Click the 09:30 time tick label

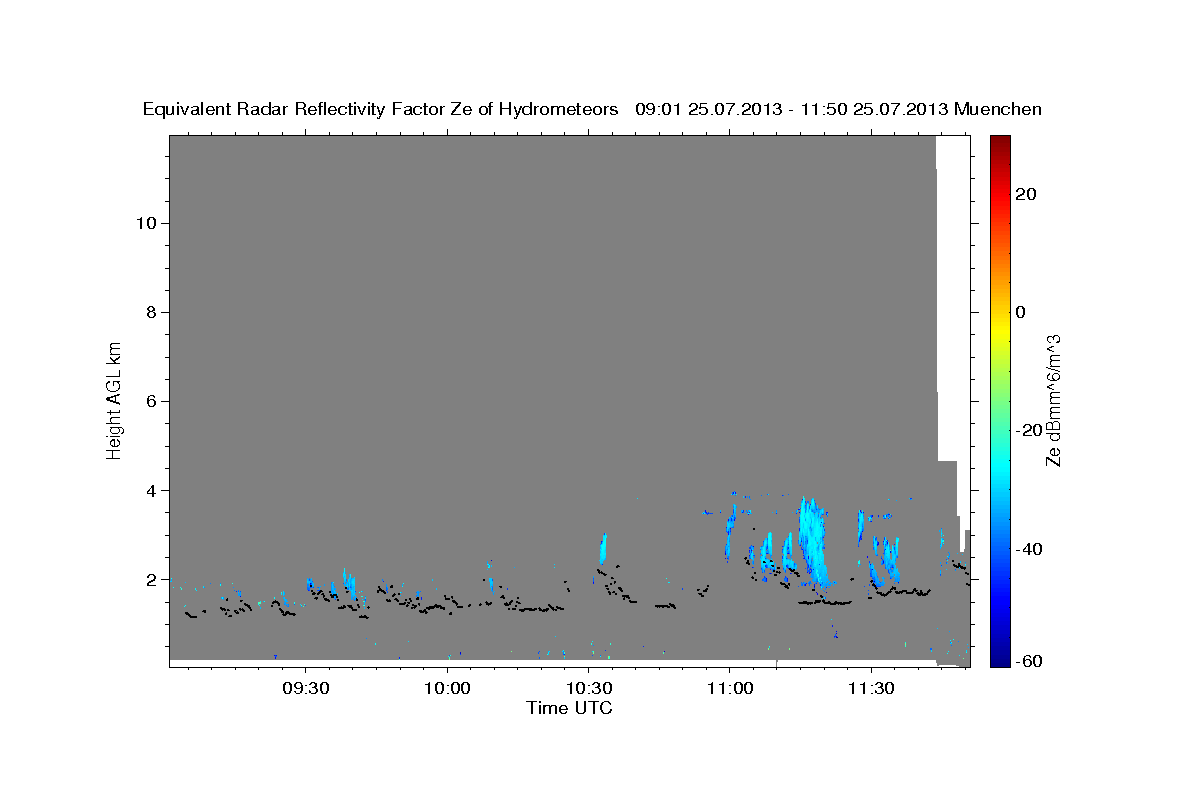click(305, 688)
